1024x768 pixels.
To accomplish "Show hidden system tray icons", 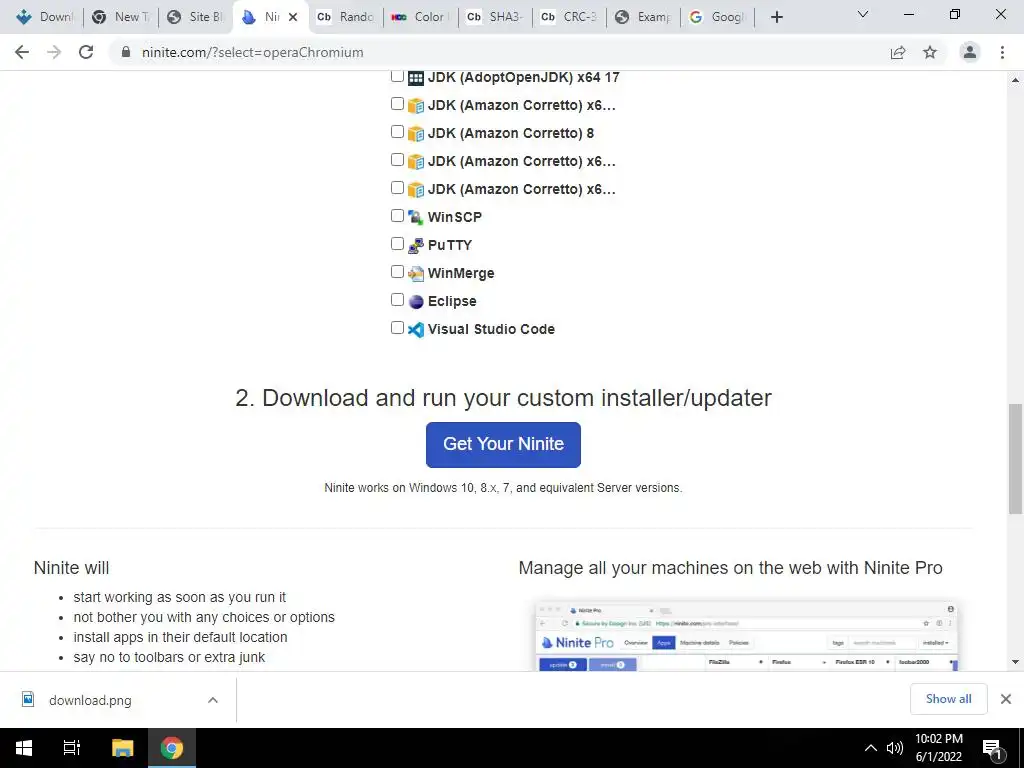I will (871, 748).
